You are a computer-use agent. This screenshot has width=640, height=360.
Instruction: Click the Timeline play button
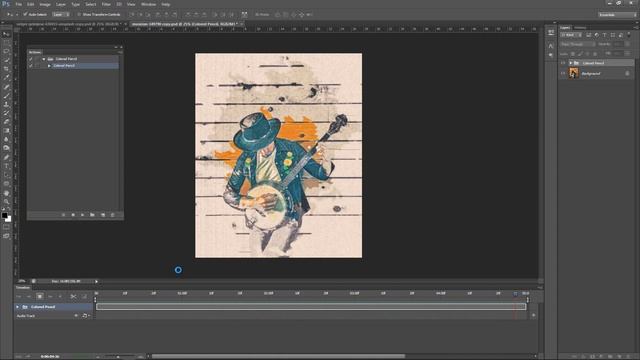coord(40,296)
